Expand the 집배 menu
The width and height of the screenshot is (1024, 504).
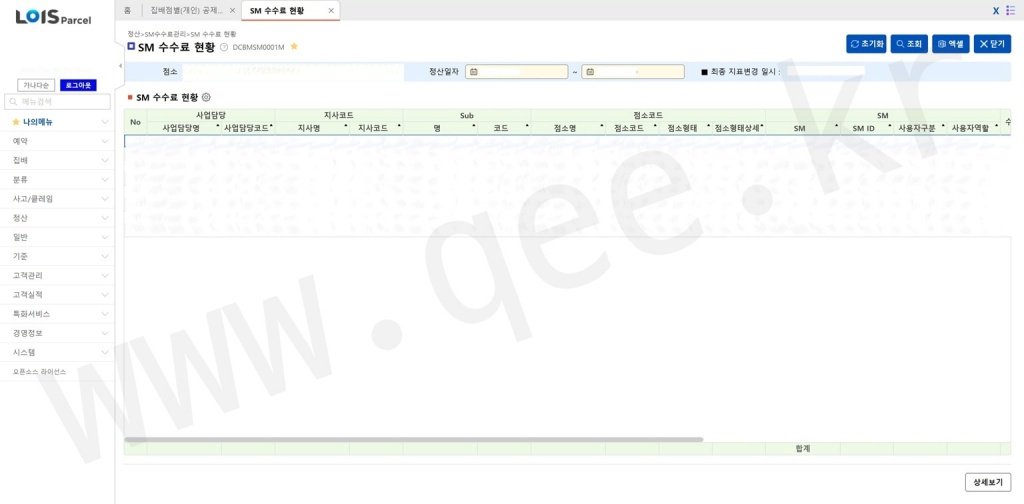point(57,160)
